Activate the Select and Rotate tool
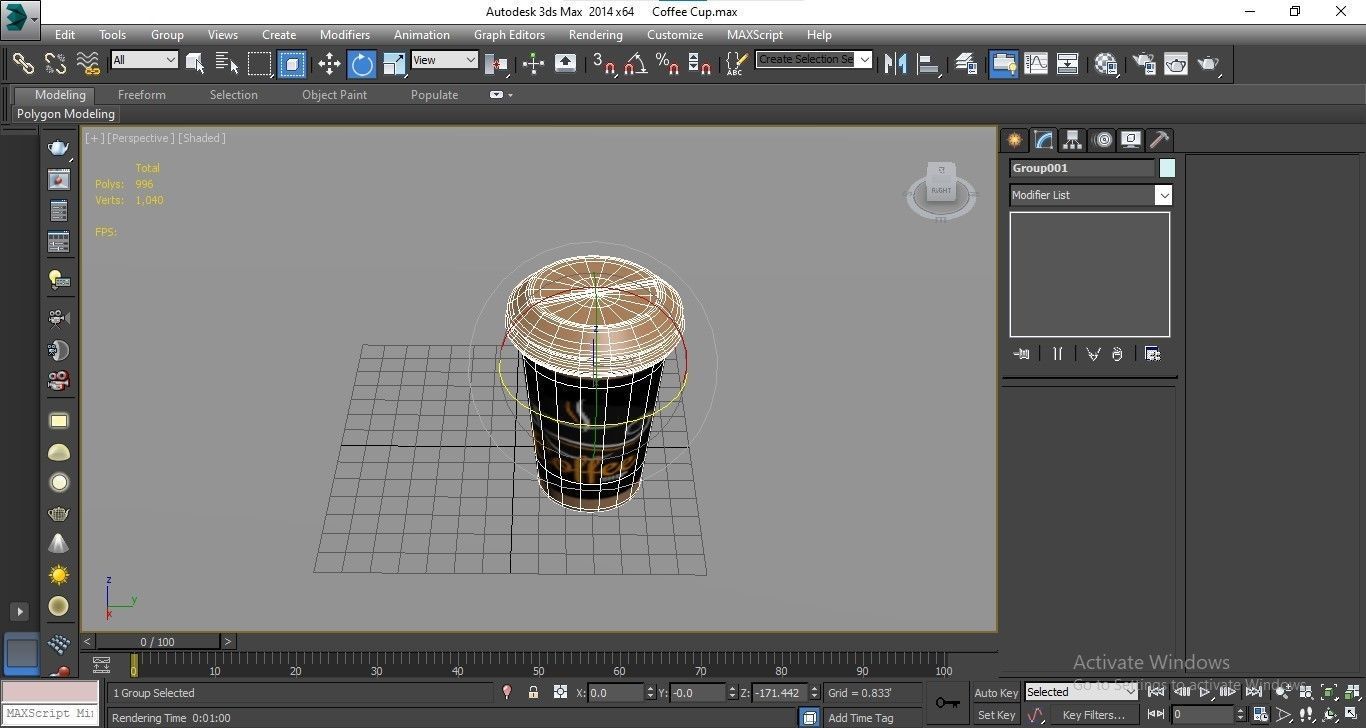Screen dimensions: 1366x728 coord(361,63)
